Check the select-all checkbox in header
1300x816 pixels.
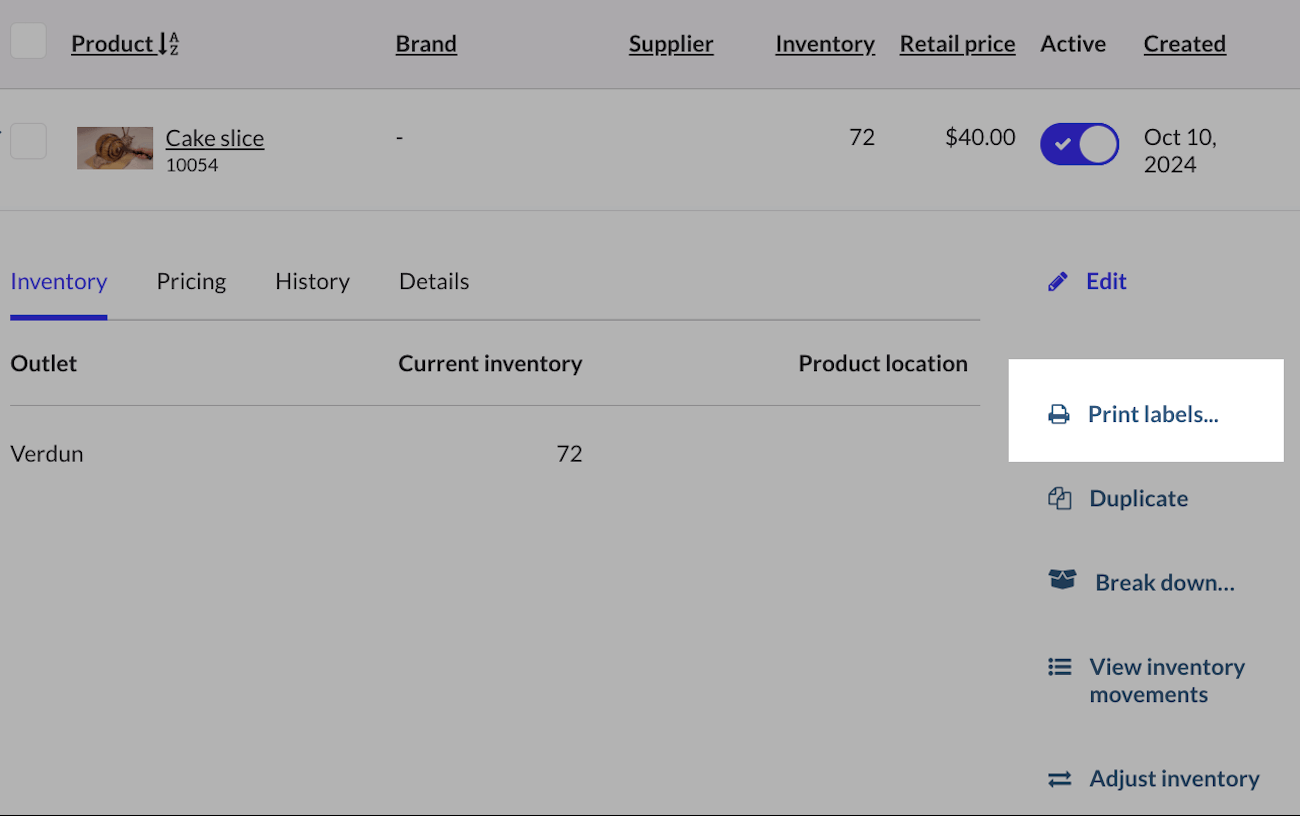(x=28, y=41)
